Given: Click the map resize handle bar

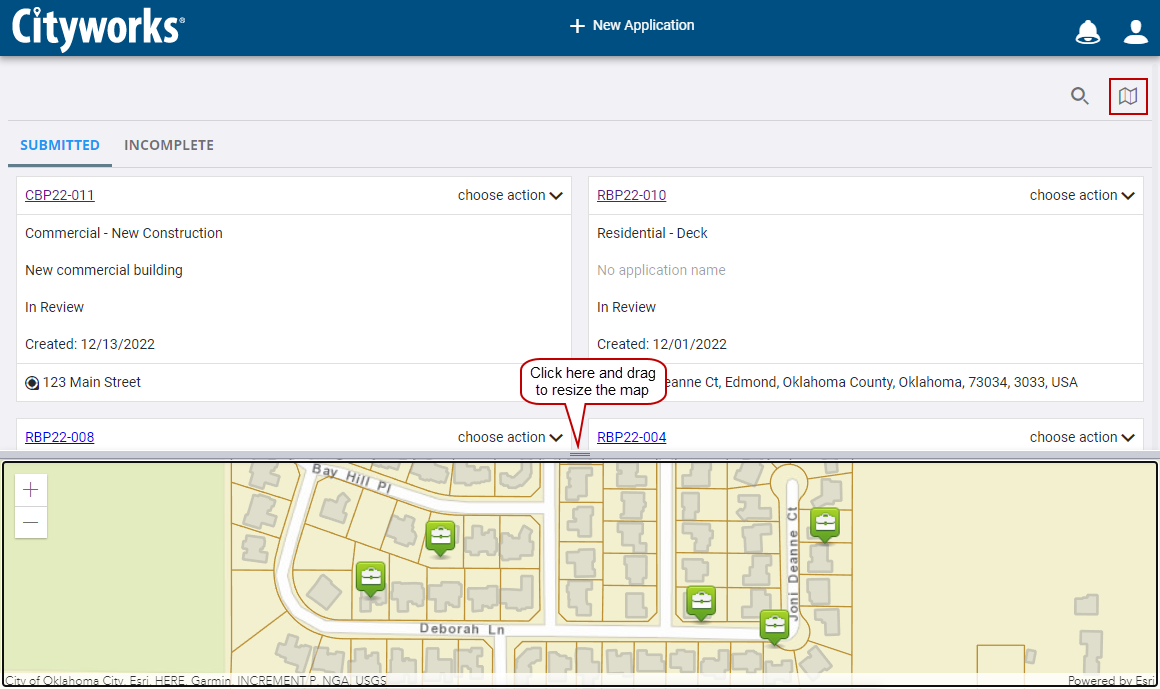Looking at the screenshot, I should 580,455.
